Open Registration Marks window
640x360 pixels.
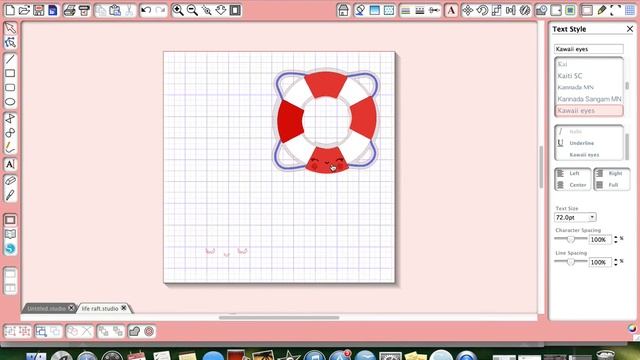click(616, 10)
